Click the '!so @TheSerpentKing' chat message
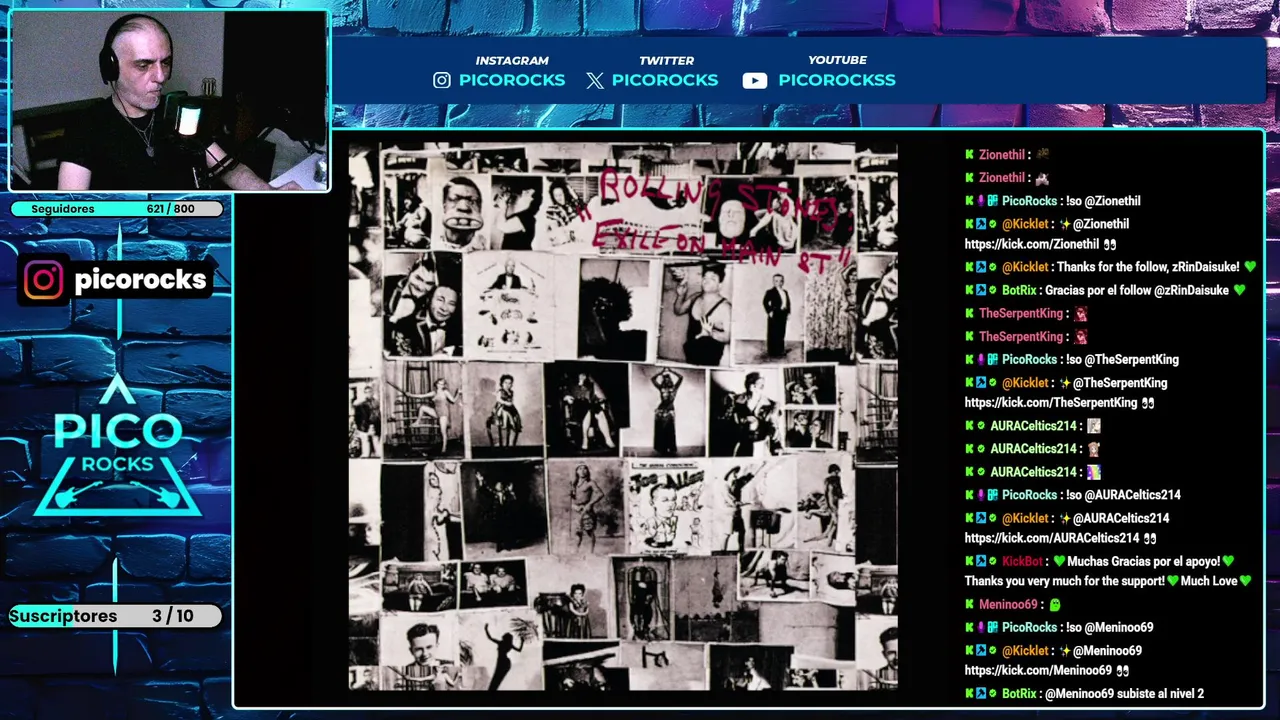Image resolution: width=1280 pixels, height=720 pixels. (1122, 359)
